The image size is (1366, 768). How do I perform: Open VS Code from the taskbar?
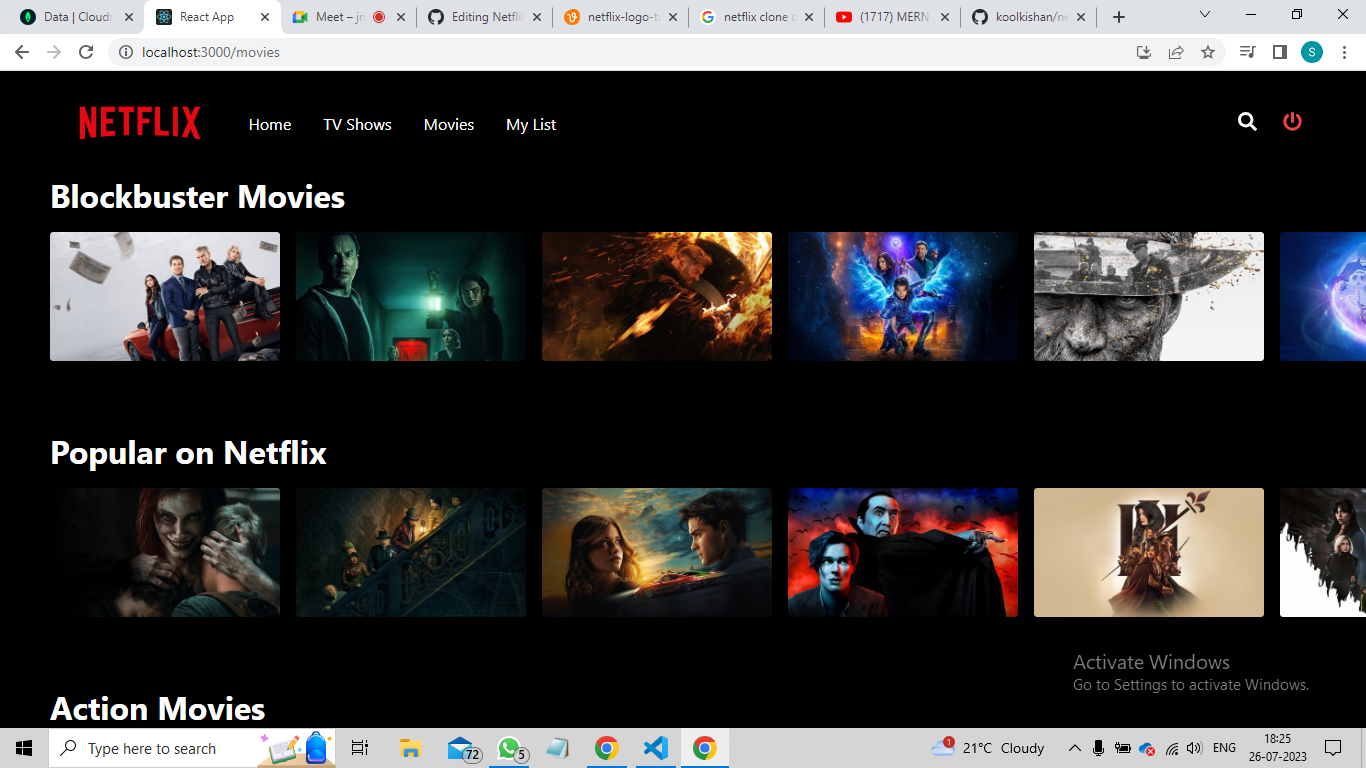click(x=655, y=747)
